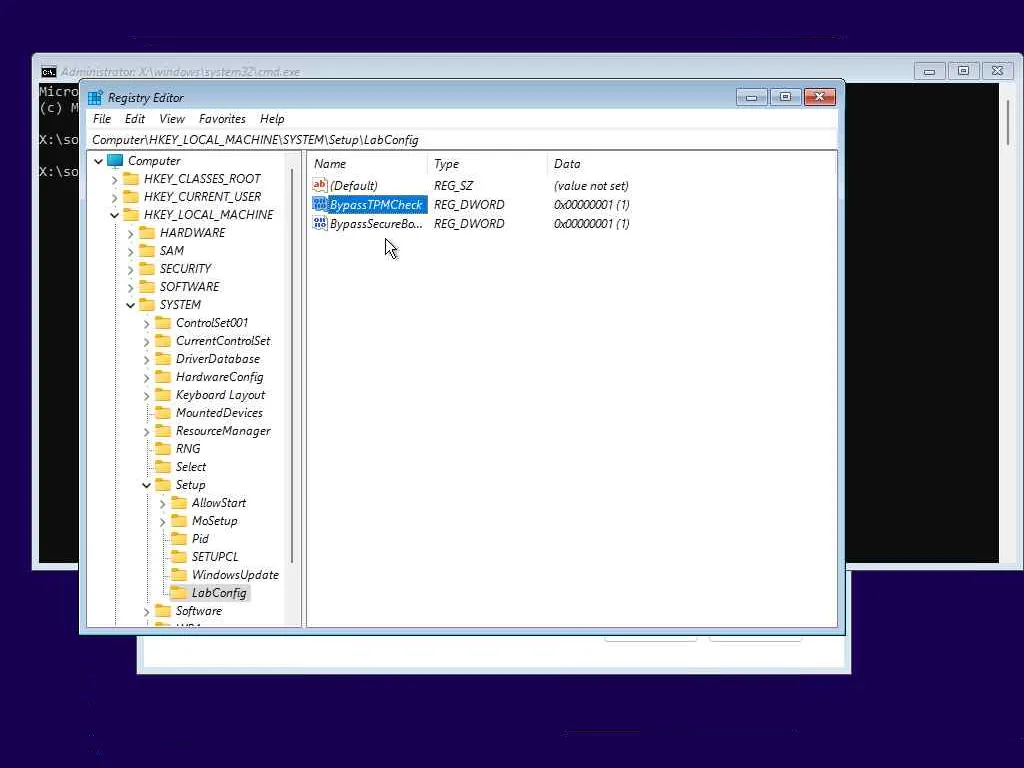Expand the HARDWARE key
1024x768 pixels.
coord(131,233)
